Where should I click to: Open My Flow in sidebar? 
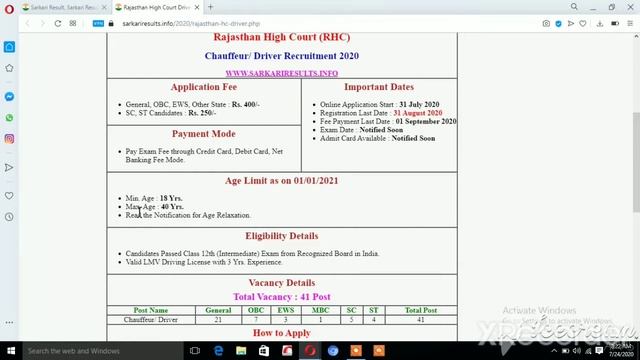click(x=9, y=167)
